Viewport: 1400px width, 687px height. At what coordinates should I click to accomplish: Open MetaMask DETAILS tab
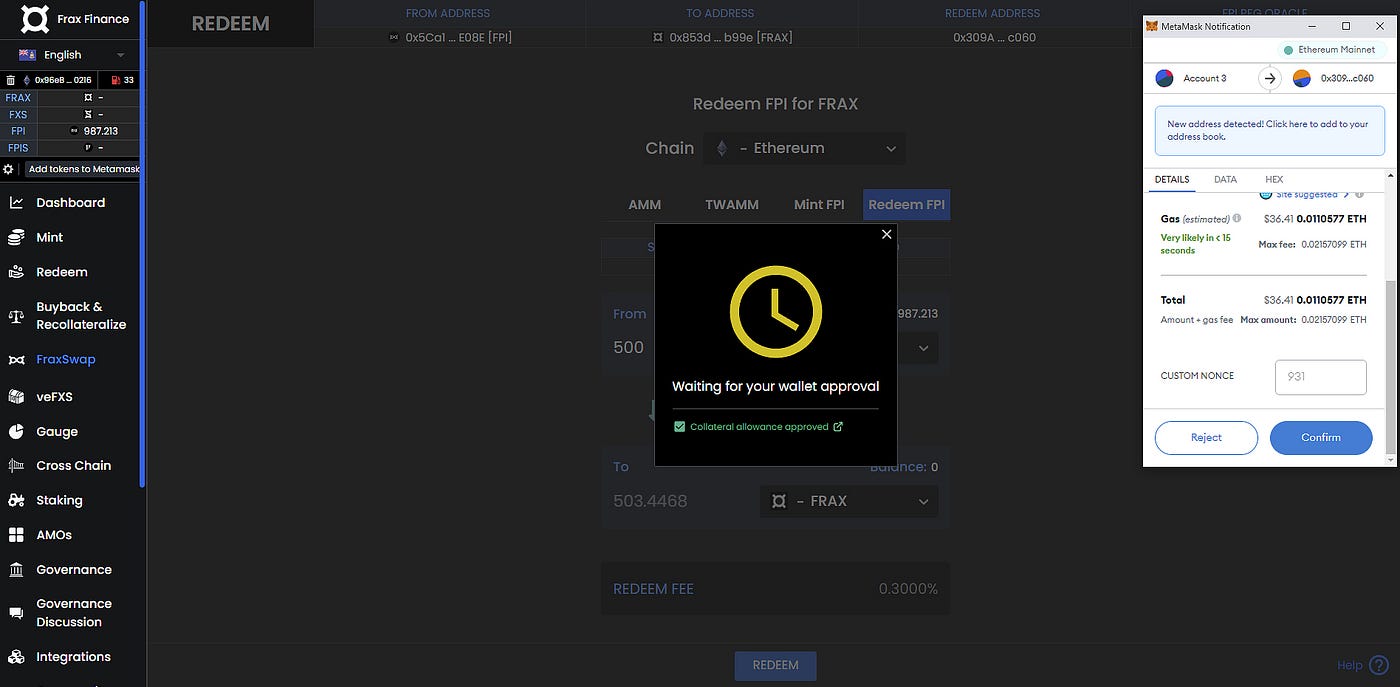pos(1172,180)
